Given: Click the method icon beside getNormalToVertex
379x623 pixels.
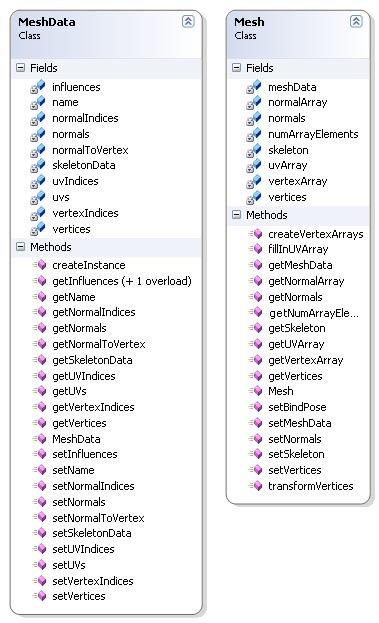Looking at the screenshot, I should [x=40, y=344].
